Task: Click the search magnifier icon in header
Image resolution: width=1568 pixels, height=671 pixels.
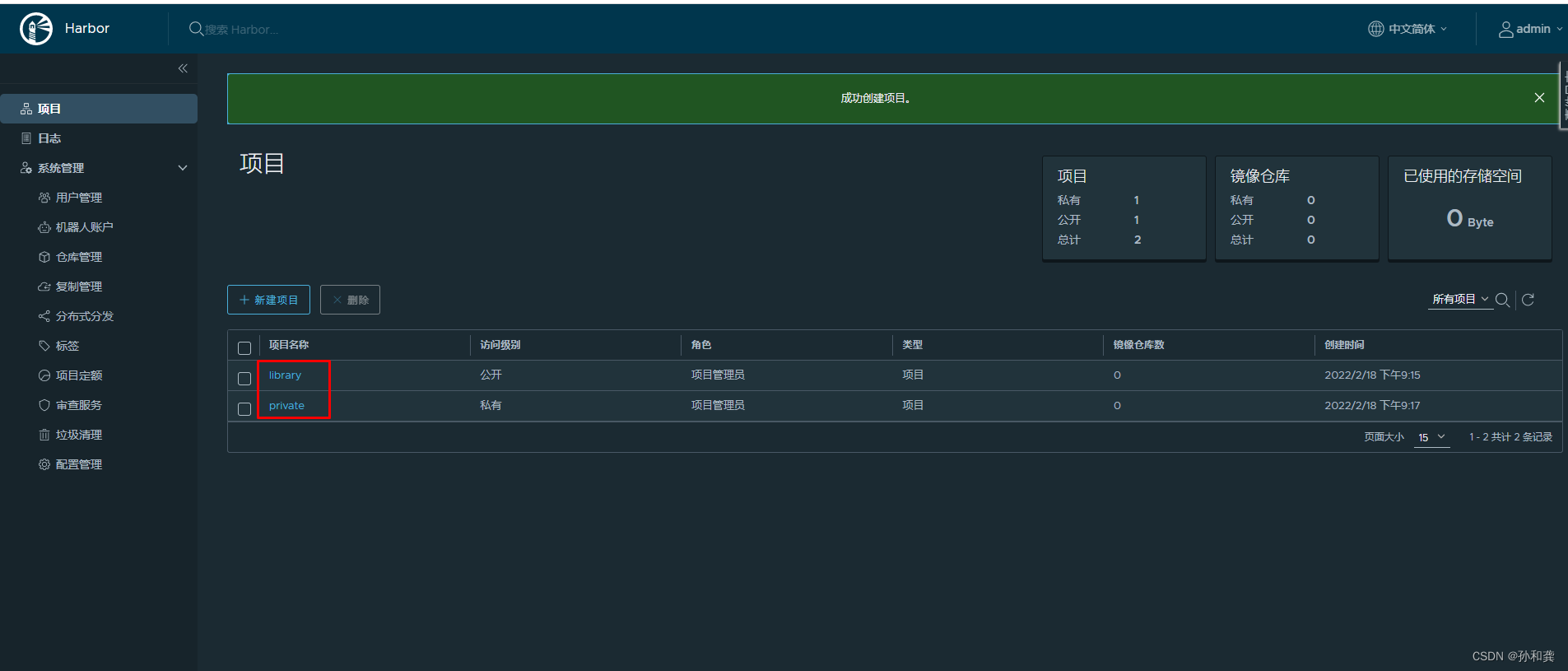Action: (196, 29)
